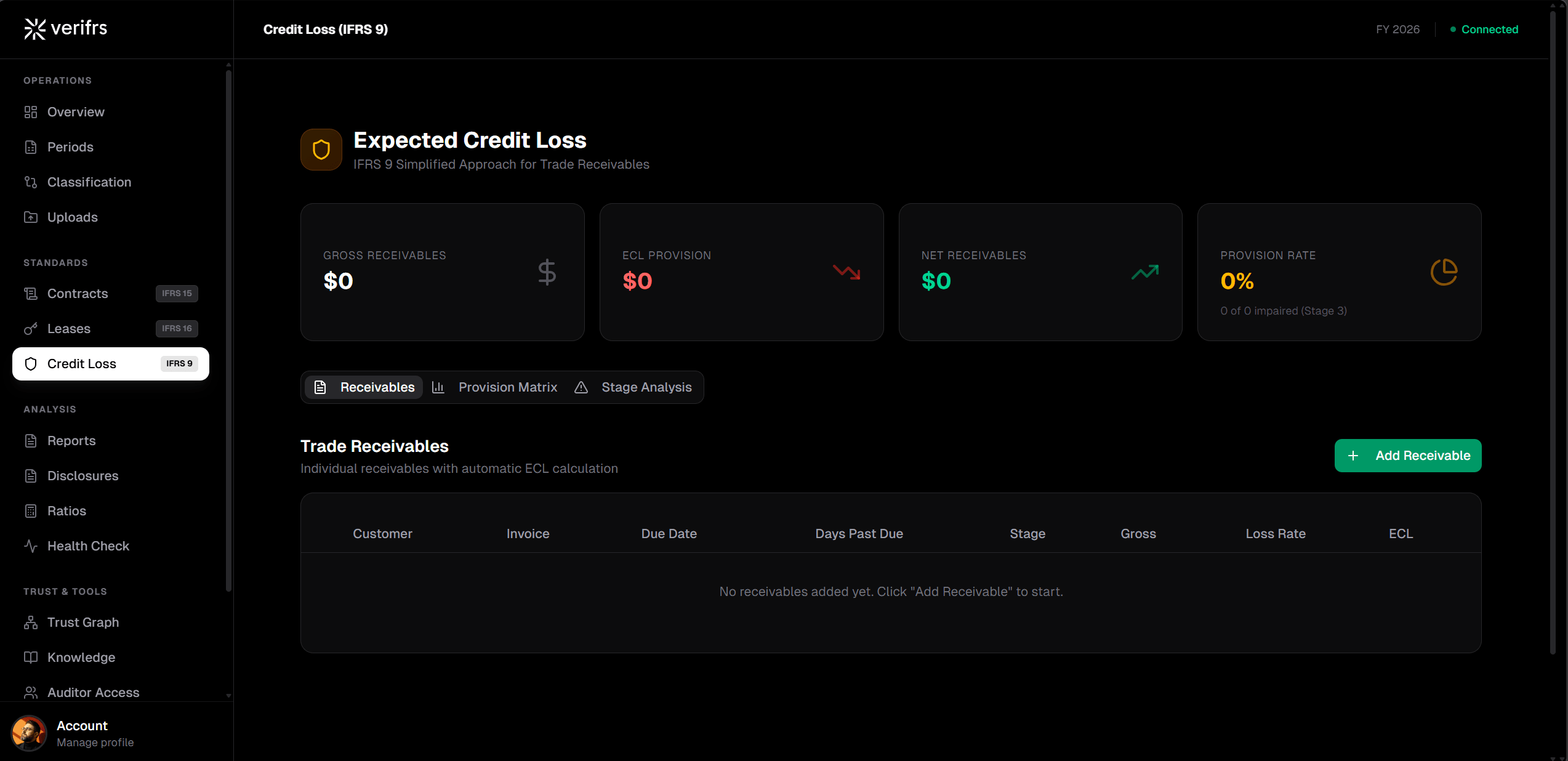Open the FY 2026 period selector

coord(1397,29)
